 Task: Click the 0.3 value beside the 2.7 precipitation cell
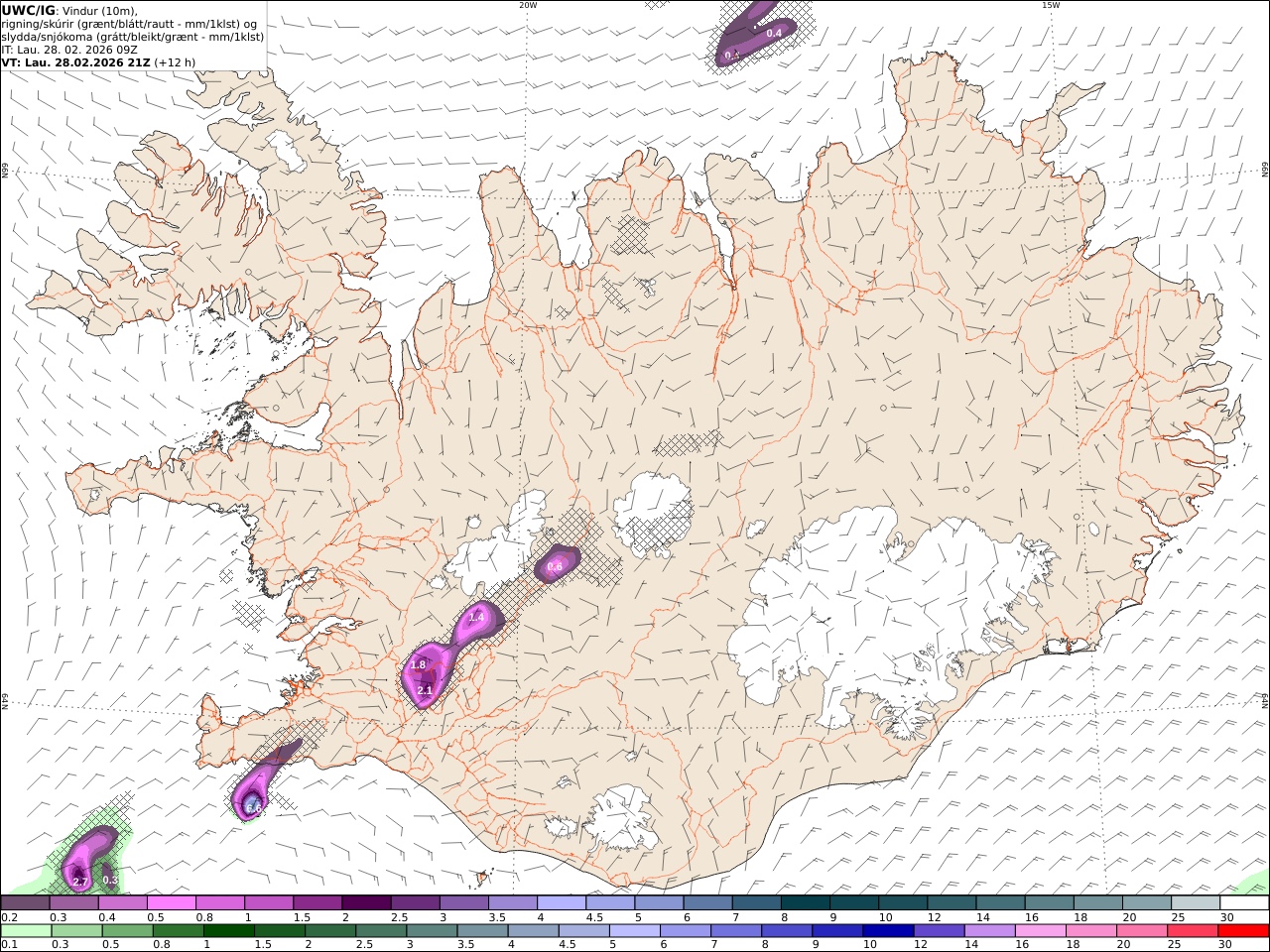point(110,881)
